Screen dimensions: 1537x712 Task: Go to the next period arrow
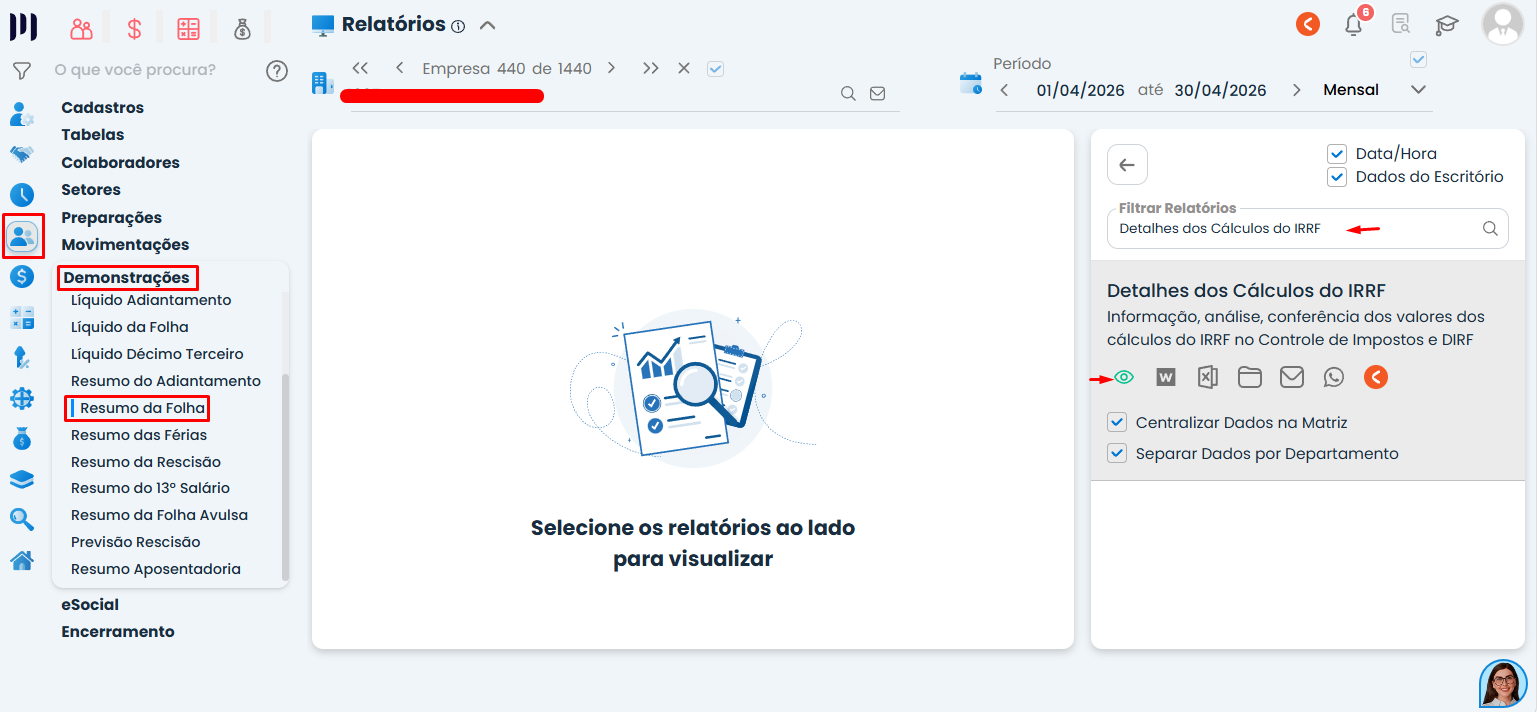1297,90
